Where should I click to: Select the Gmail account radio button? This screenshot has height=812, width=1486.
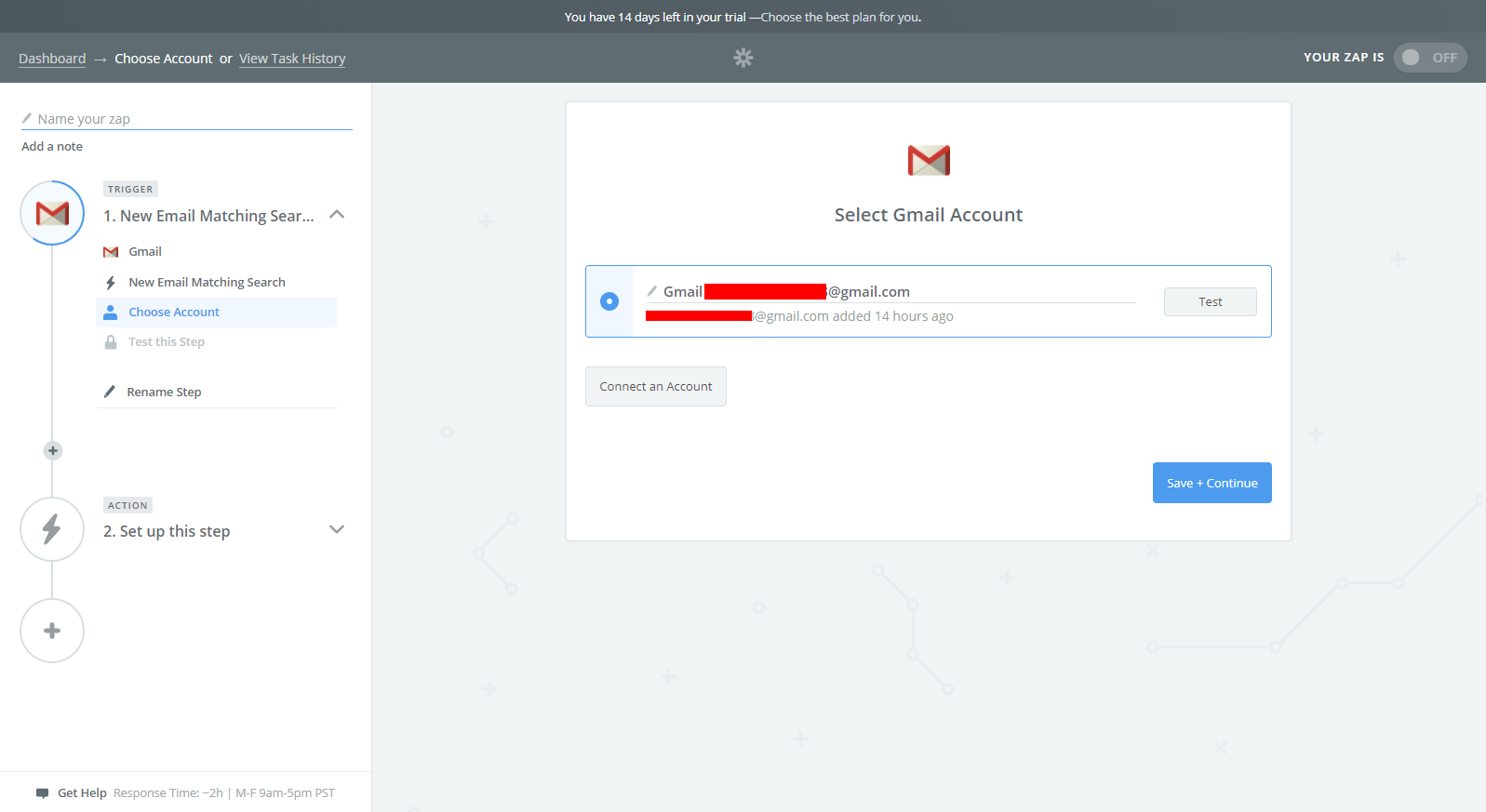pyautogui.click(x=609, y=301)
